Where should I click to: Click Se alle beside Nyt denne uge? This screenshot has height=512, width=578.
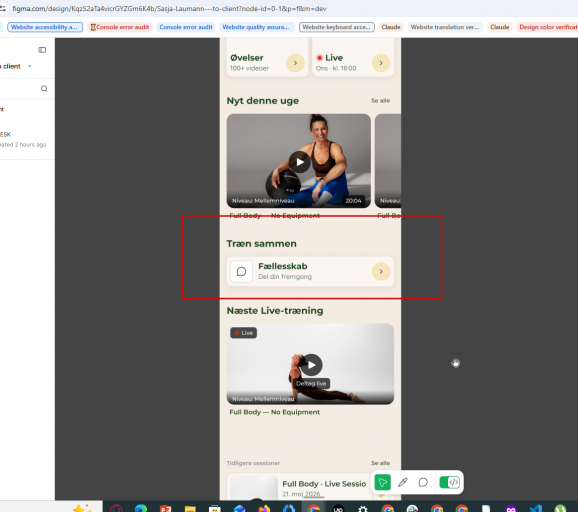380,101
